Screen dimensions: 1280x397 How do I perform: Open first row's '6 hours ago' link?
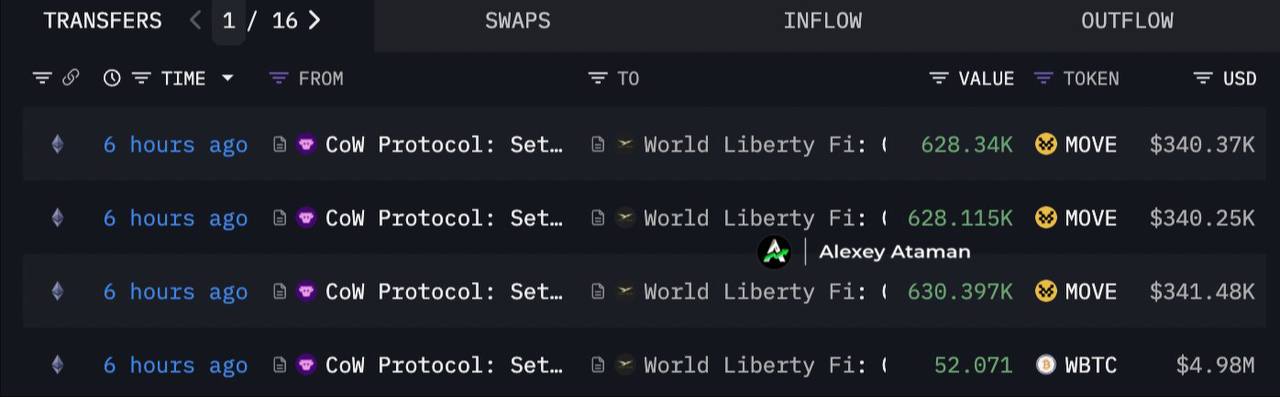(175, 145)
